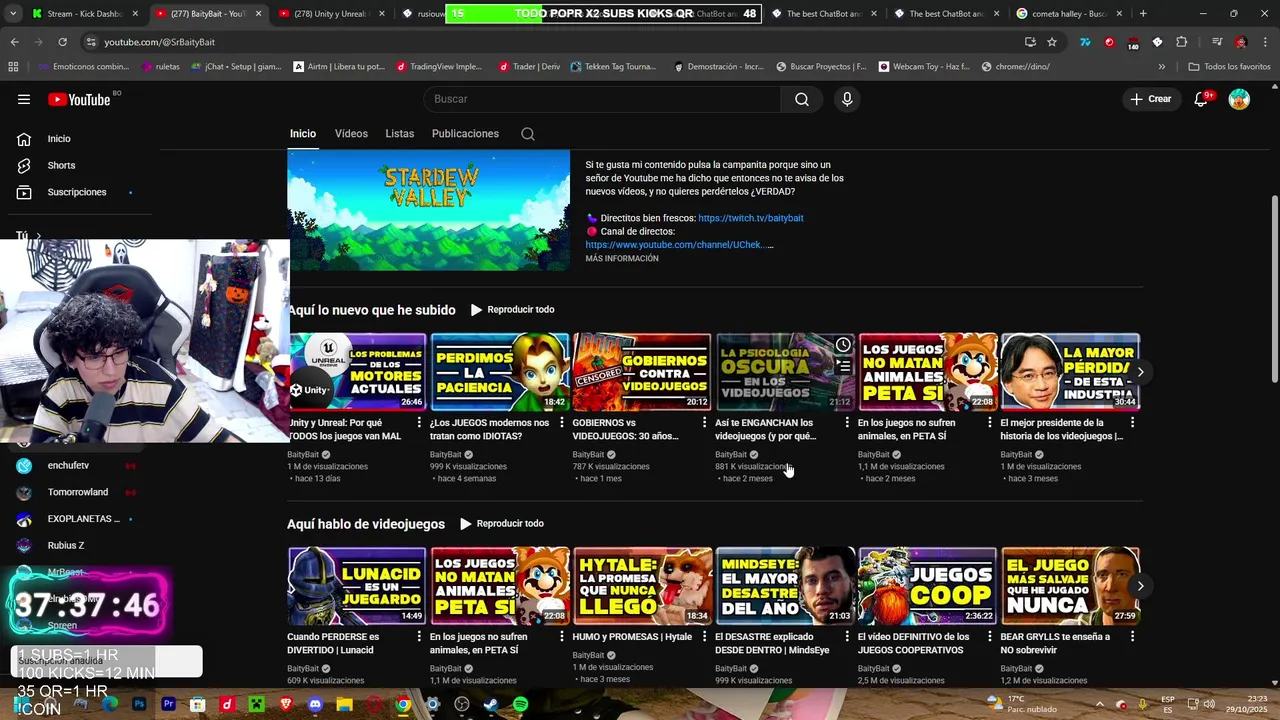1280x720 pixels.
Task: Open the YouTube hamburger guide menu
Action: tap(24, 99)
